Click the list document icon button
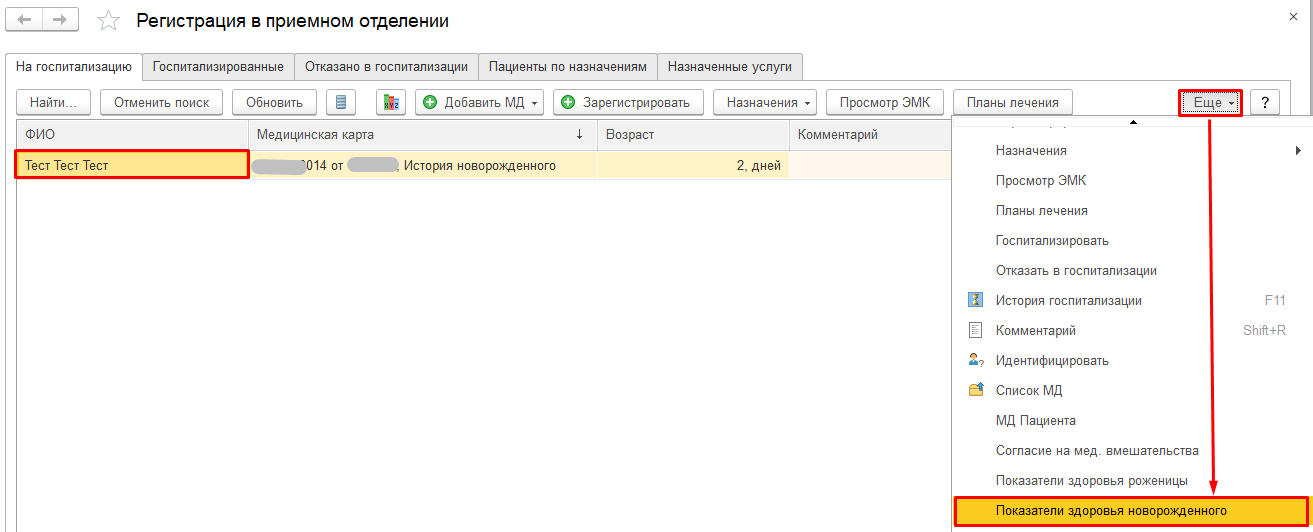1313x532 pixels. point(341,102)
